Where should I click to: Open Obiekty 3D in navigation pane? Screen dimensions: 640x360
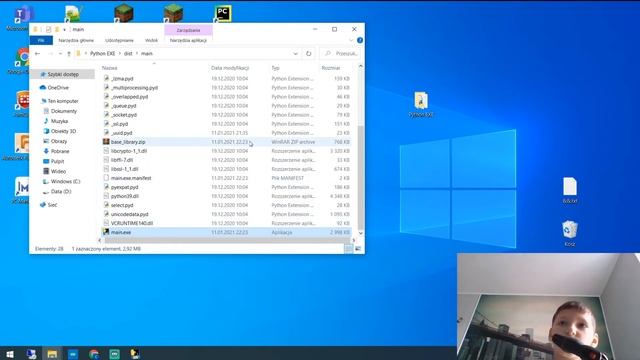click(x=63, y=131)
